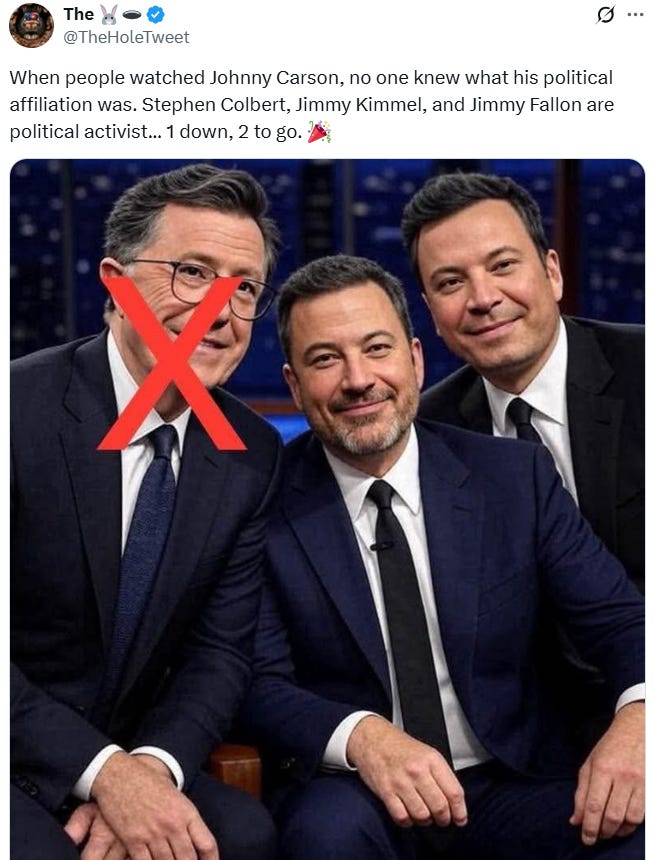The image size is (653, 860).
Task: Click the blue verified checkmark badge
Action: coord(156,15)
